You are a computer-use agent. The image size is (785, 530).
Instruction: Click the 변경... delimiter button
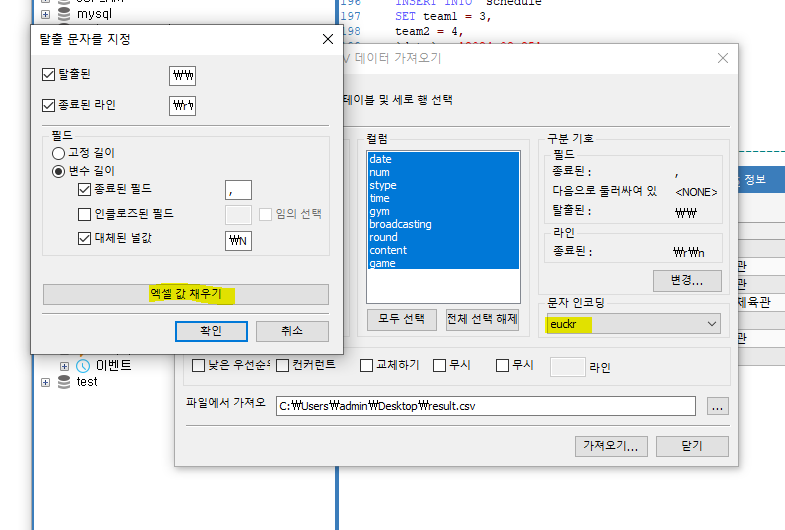pyautogui.click(x=687, y=281)
